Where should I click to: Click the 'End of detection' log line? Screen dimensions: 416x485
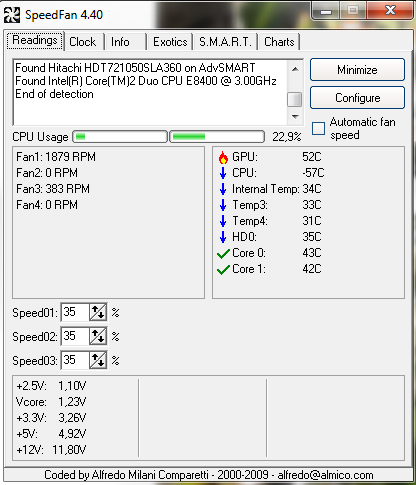(54, 94)
